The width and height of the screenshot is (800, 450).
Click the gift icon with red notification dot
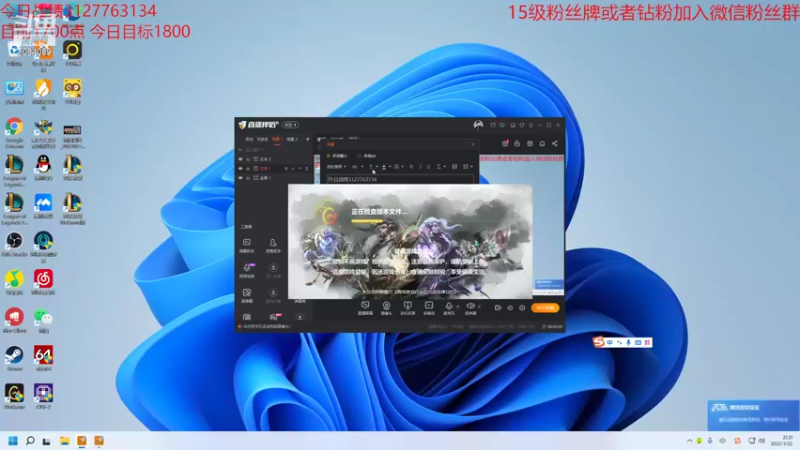[505, 143]
